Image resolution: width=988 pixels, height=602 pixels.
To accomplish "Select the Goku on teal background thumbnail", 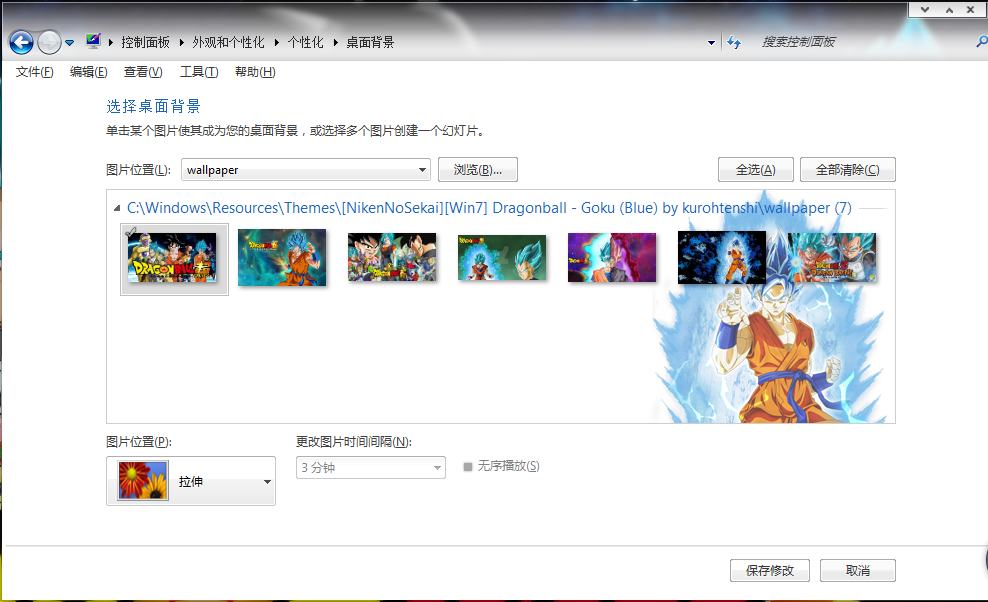I will click(282, 258).
